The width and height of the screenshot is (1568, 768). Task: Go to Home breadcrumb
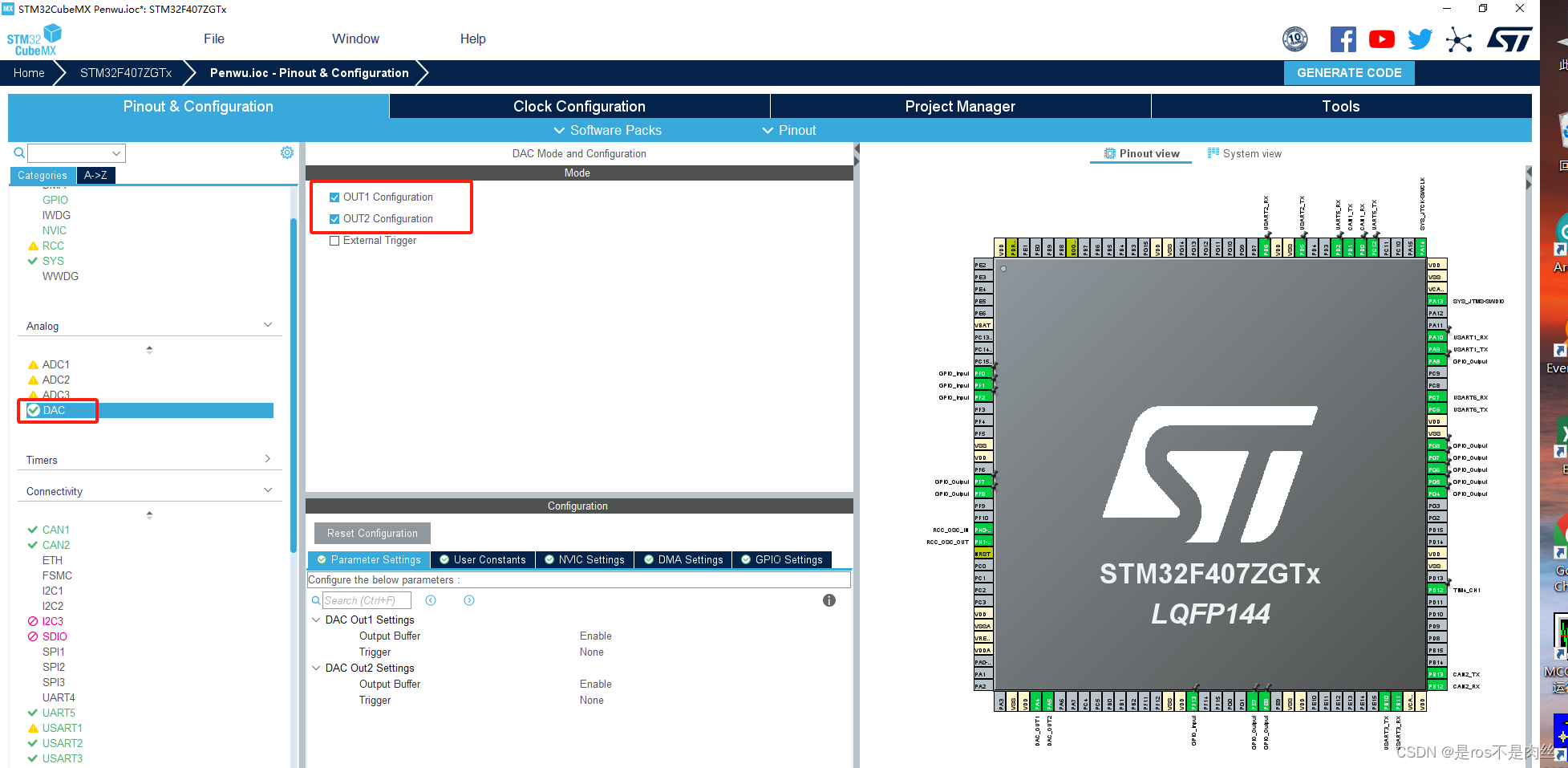(29, 72)
